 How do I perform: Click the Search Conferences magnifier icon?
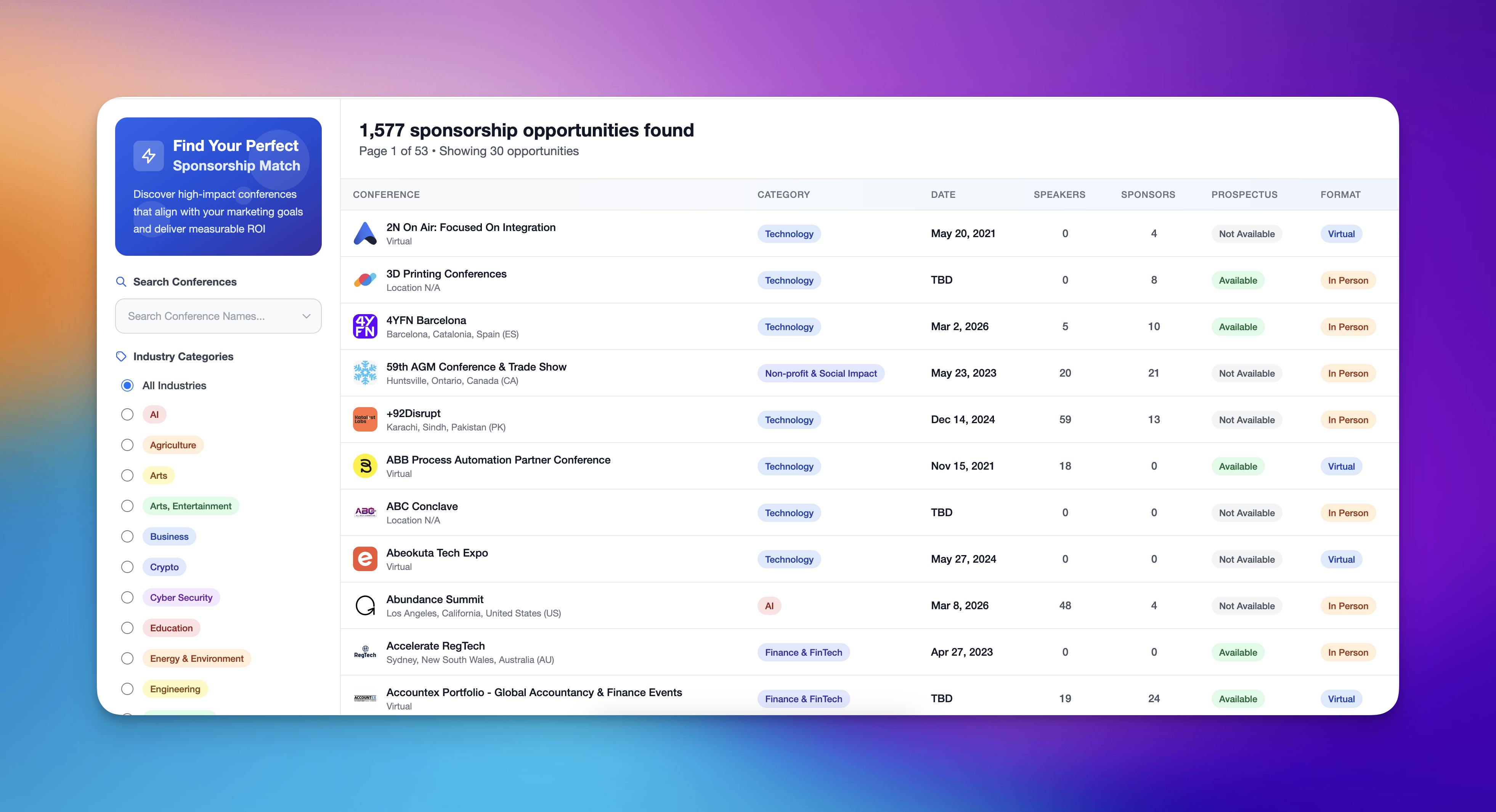[121, 282]
